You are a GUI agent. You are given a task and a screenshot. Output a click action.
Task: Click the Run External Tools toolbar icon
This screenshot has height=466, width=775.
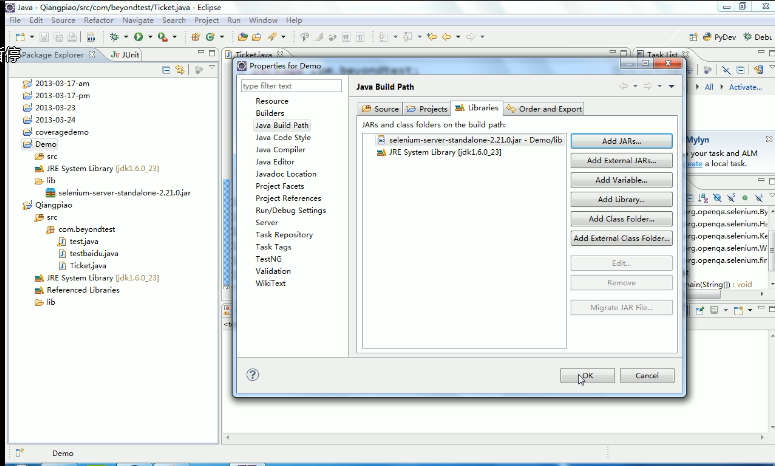pos(162,37)
